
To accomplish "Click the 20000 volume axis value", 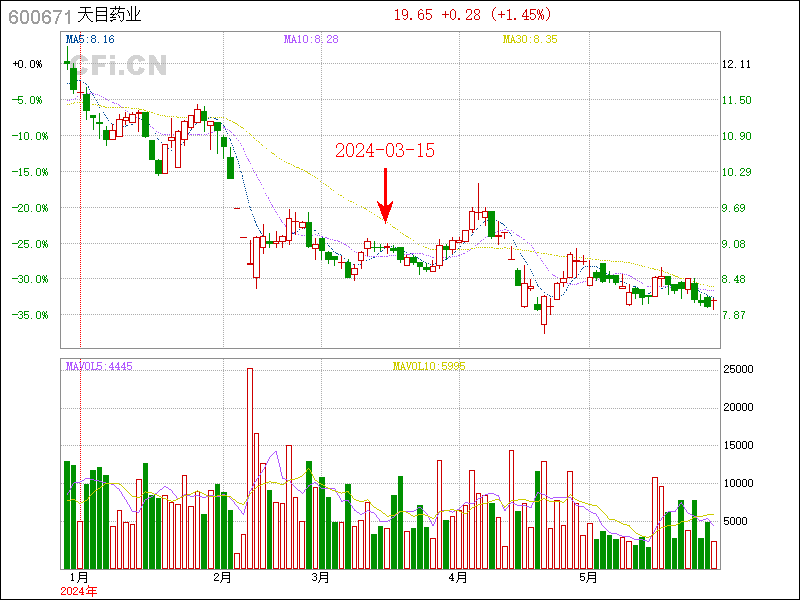I will 738,407.
